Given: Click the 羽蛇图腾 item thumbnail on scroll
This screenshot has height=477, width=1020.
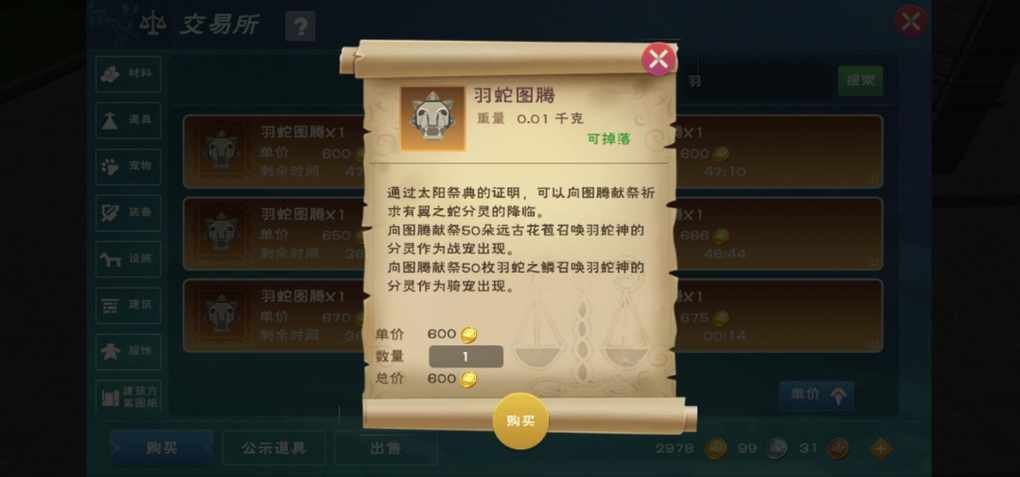Looking at the screenshot, I should point(433,118).
